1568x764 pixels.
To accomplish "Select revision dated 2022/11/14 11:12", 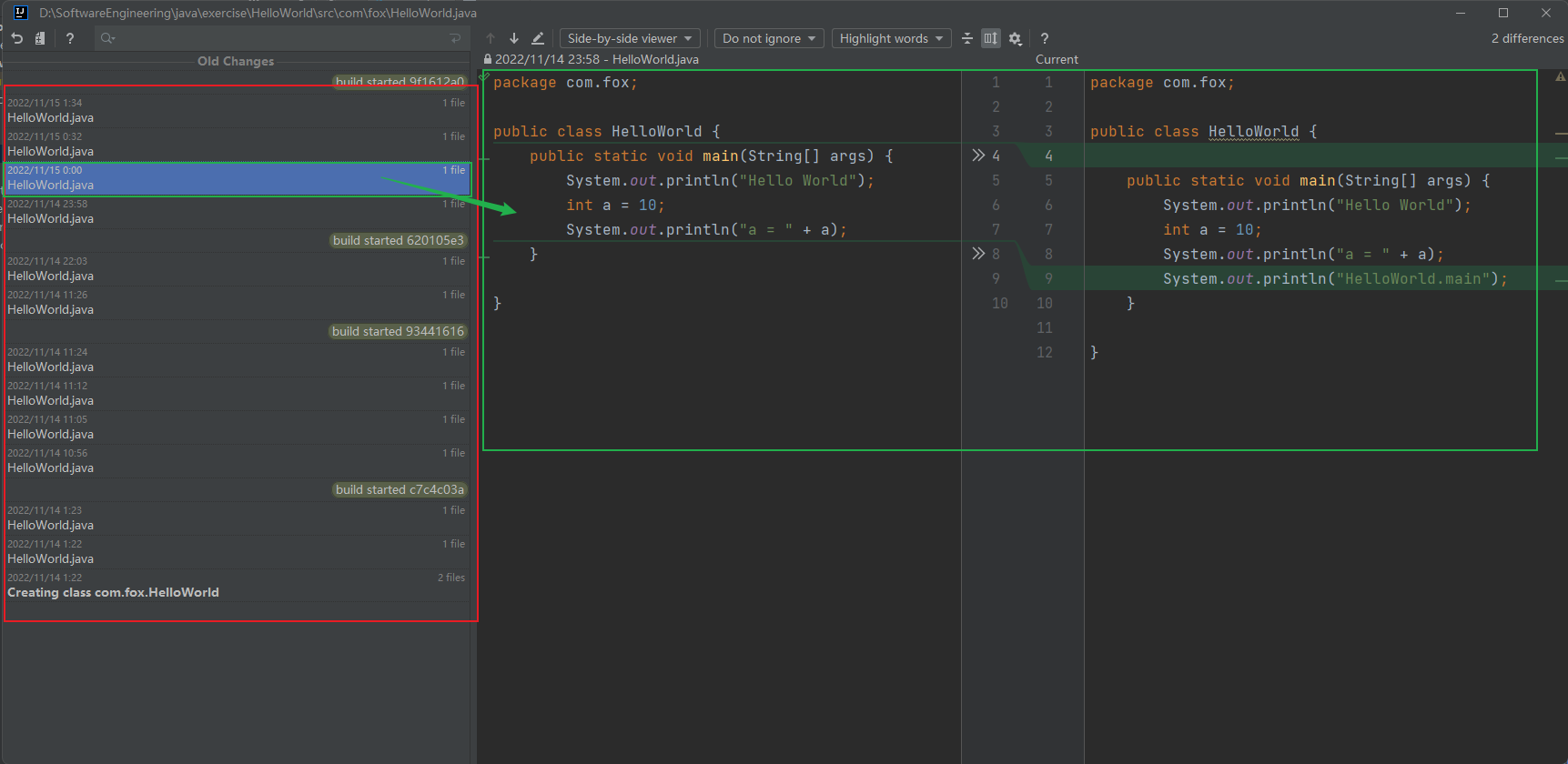I will pyautogui.click(x=236, y=394).
